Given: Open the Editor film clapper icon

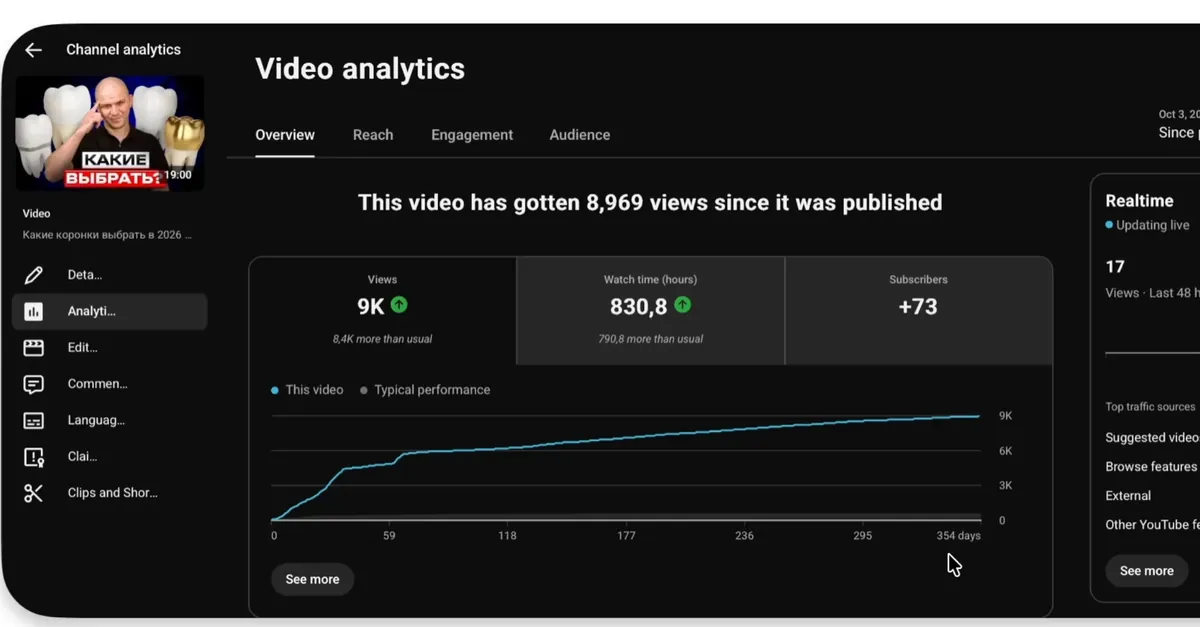Looking at the screenshot, I should (34, 348).
